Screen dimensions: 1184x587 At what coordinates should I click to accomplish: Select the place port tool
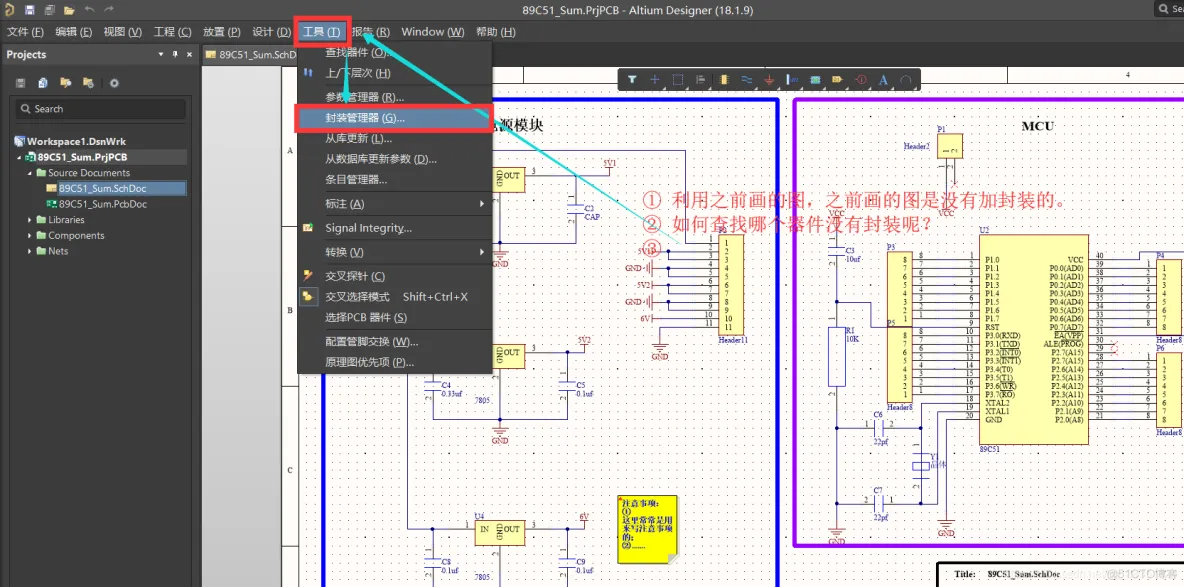837,79
